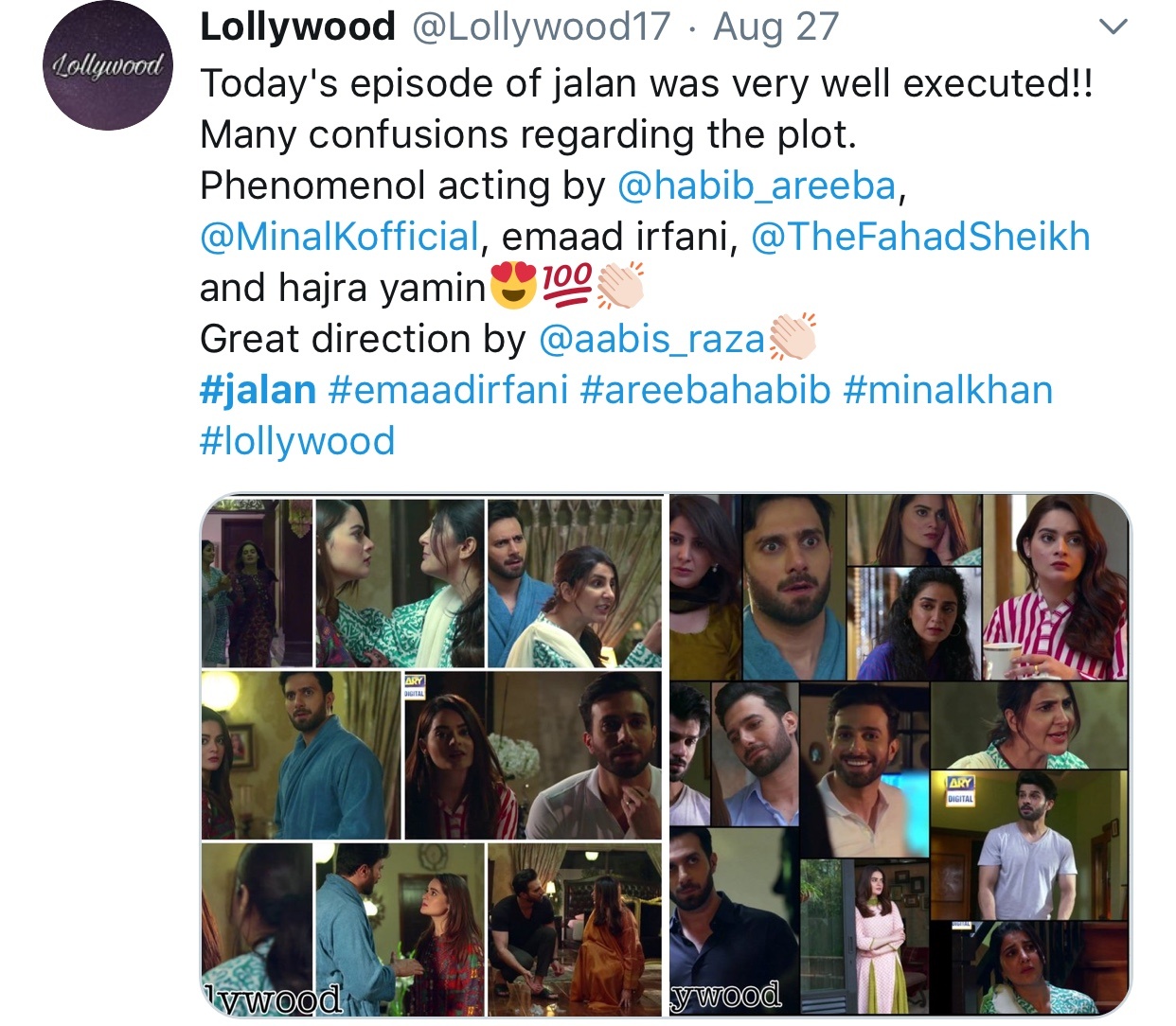This screenshot has height=1026, width=1176.
Task: Select the 100 points emoji
Action: (x=566, y=286)
